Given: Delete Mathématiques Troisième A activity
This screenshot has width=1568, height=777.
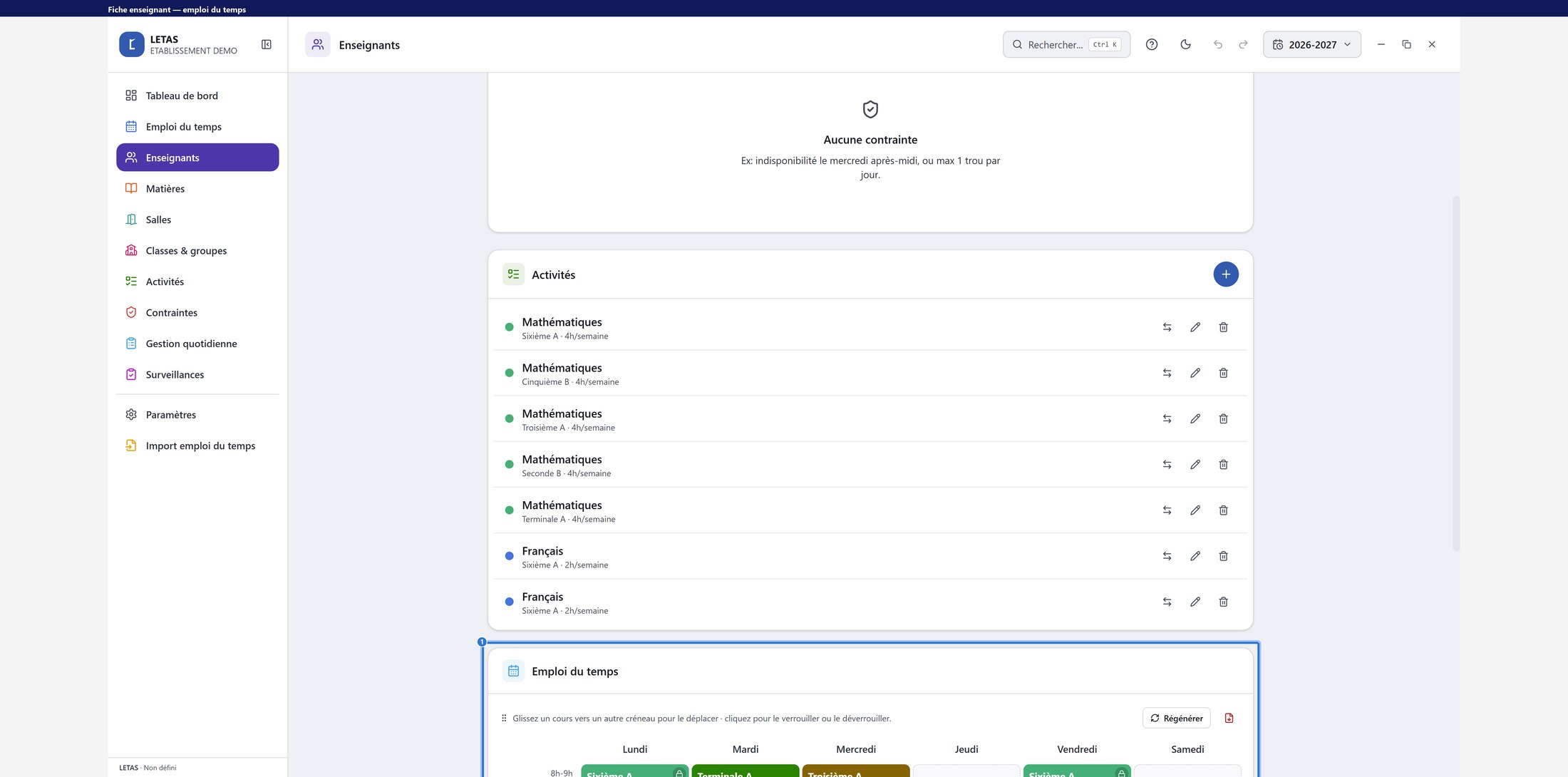Looking at the screenshot, I should tap(1223, 418).
